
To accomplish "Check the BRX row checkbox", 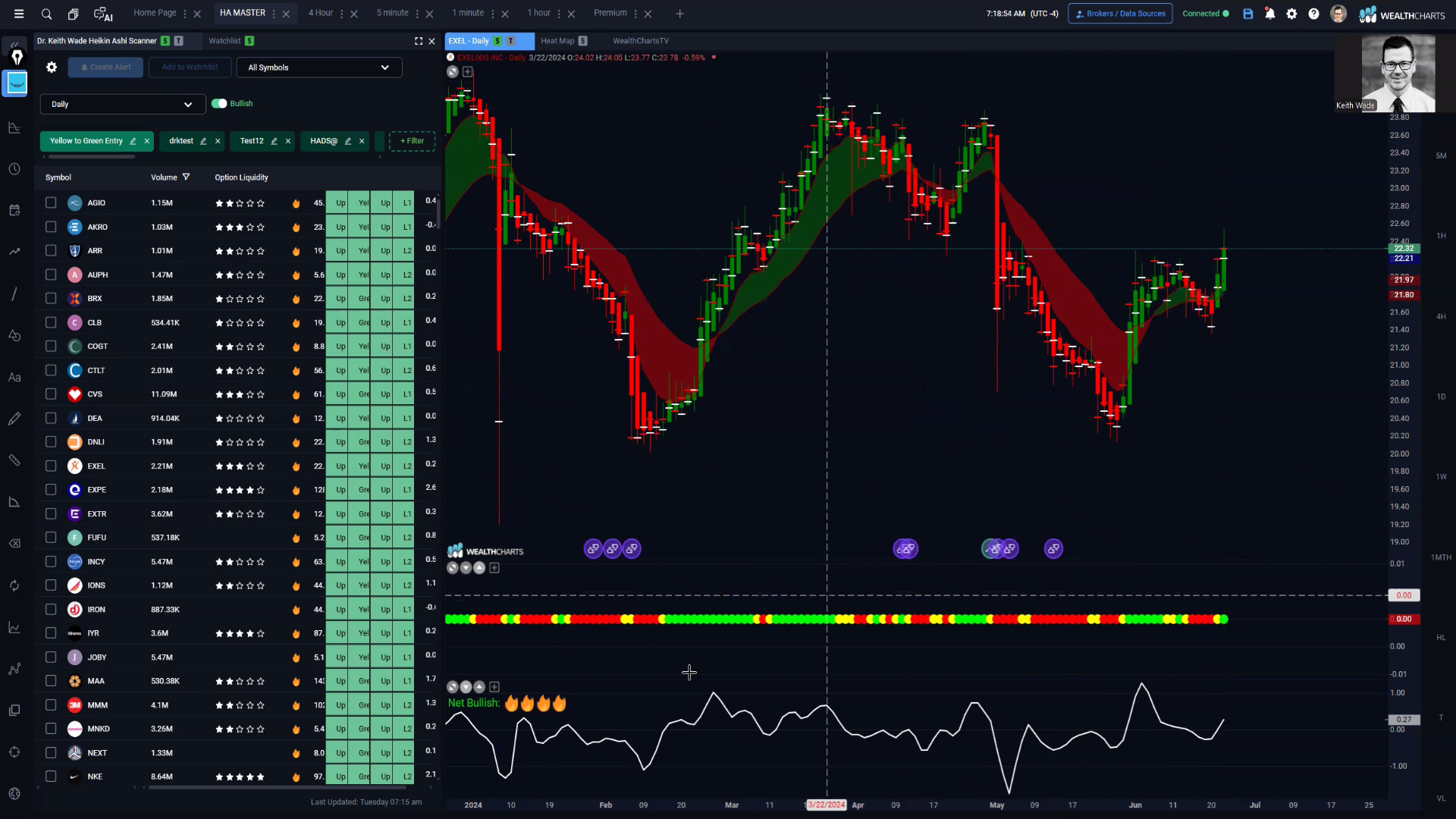I will pyautogui.click(x=51, y=298).
